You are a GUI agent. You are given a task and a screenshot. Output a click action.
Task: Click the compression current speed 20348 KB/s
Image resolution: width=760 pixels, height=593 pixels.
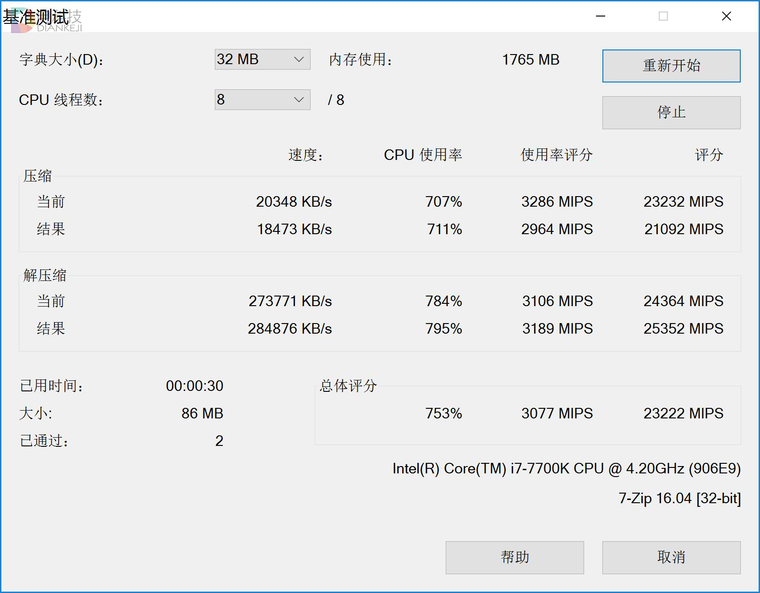[x=293, y=202]
